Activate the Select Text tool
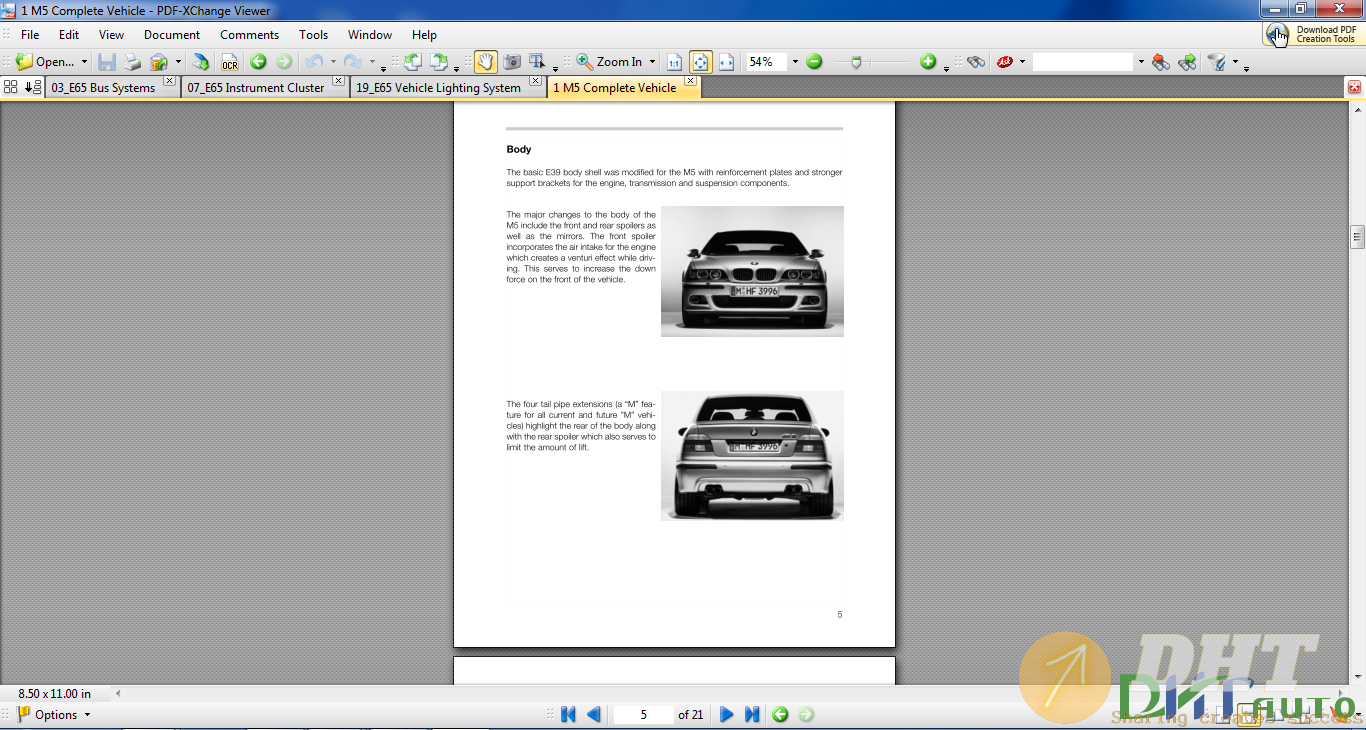1366x730 pixels. [537, 62]
